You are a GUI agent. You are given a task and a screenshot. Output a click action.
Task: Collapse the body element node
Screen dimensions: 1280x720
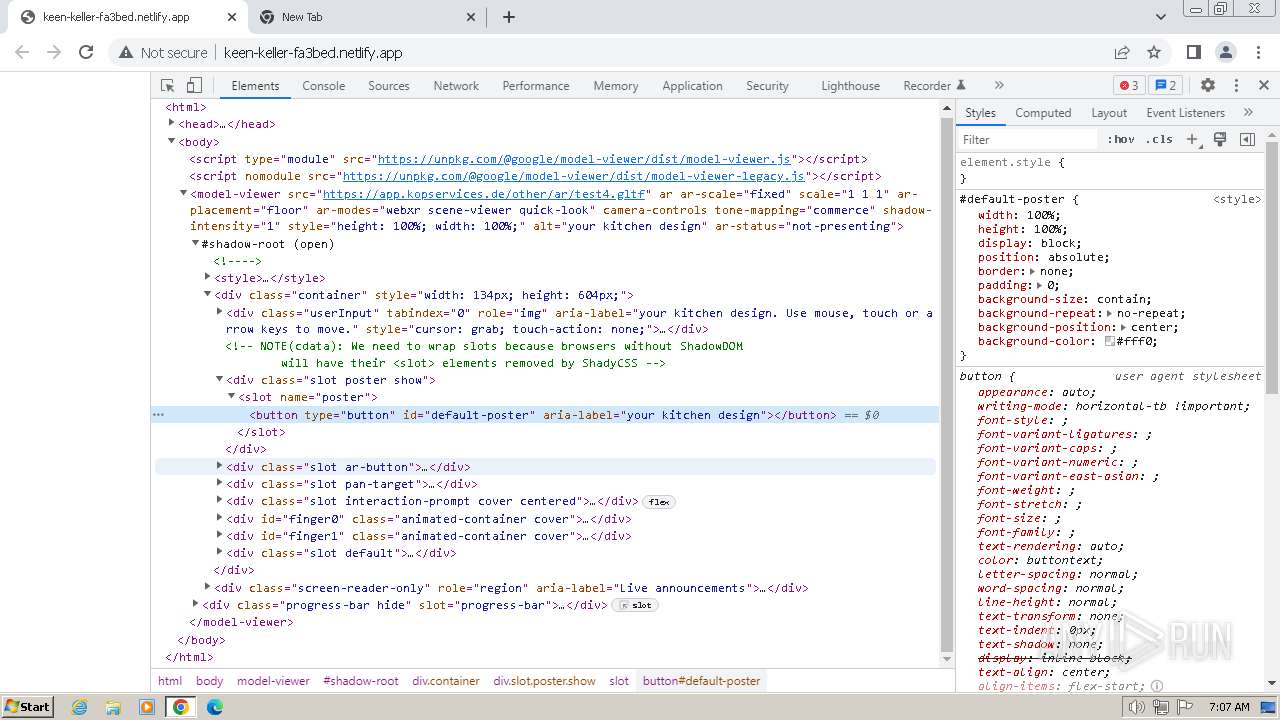172,141
